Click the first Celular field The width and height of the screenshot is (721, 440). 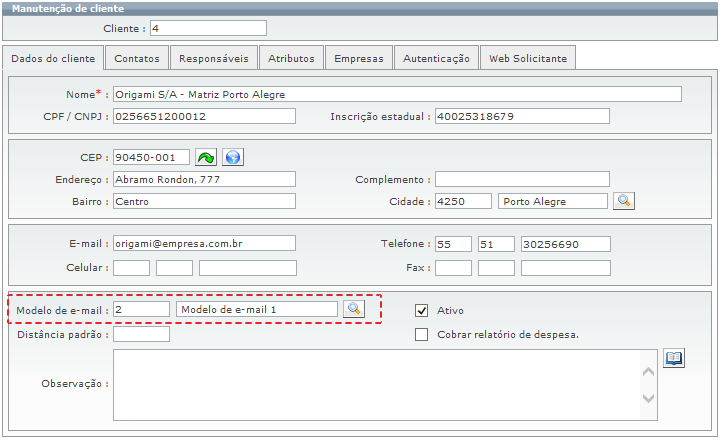pos(132,268)
